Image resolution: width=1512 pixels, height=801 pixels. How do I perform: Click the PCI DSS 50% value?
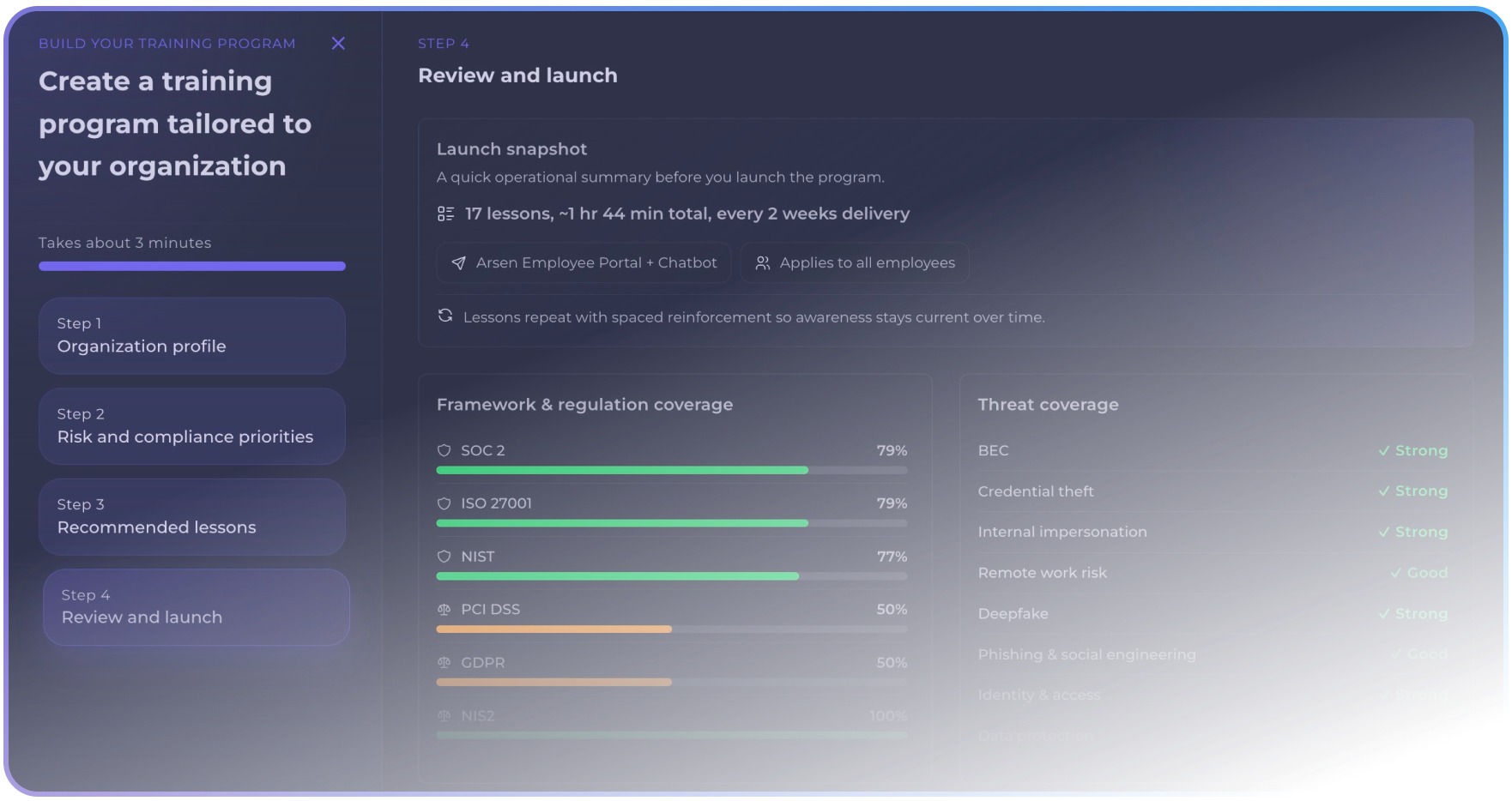pyautogui.click(x=892, y=609)
